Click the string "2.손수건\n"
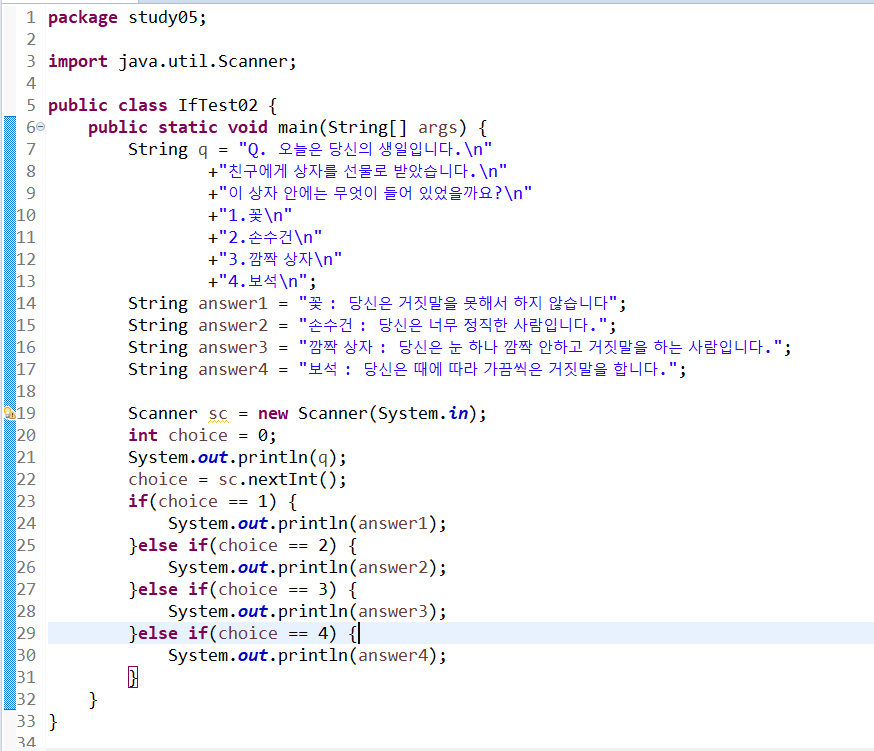Image resolution: width=874 pixels, height=751 pixels. tap(270, 238)
